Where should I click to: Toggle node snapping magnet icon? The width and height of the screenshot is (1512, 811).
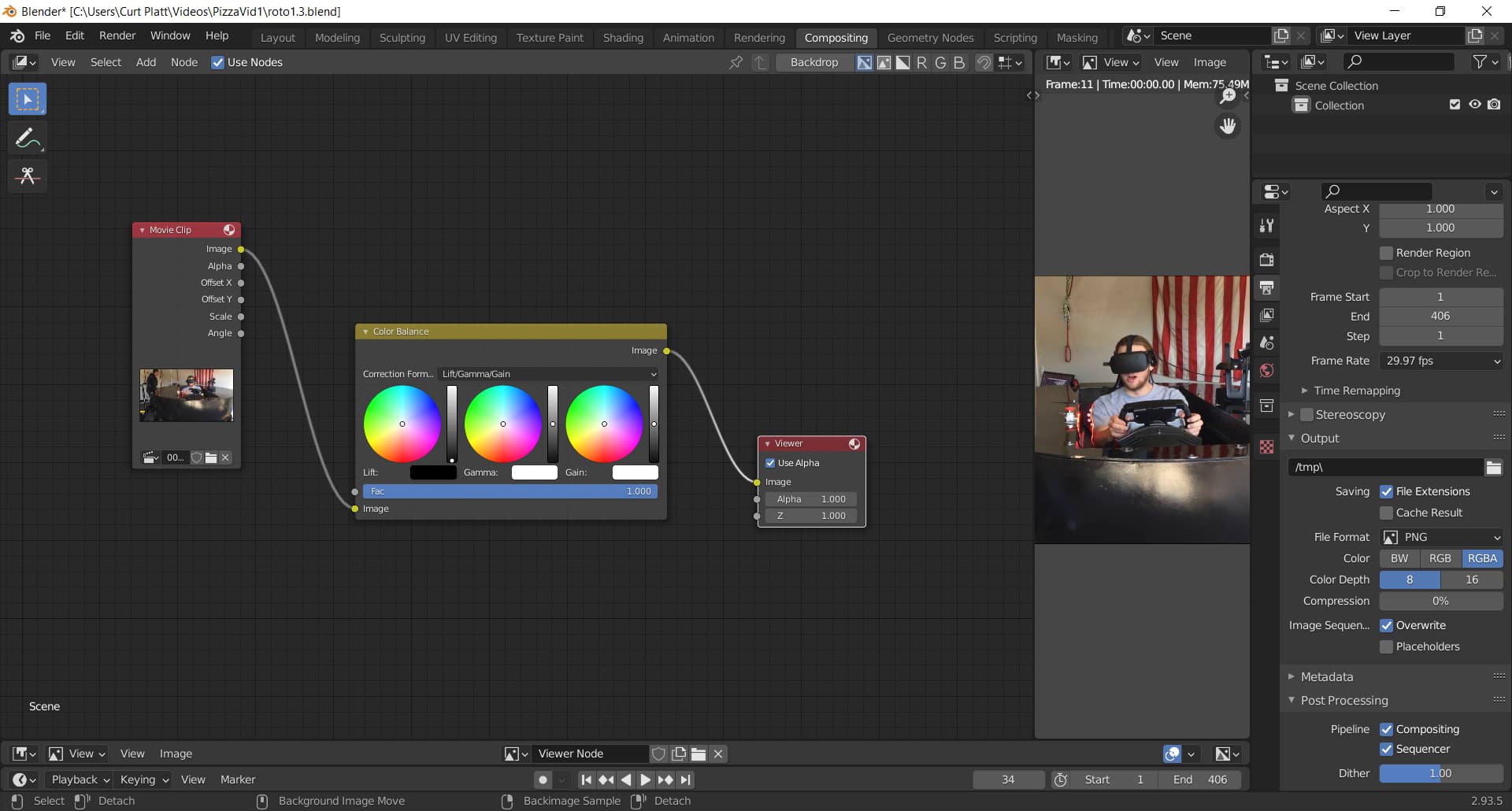point(984,62)
